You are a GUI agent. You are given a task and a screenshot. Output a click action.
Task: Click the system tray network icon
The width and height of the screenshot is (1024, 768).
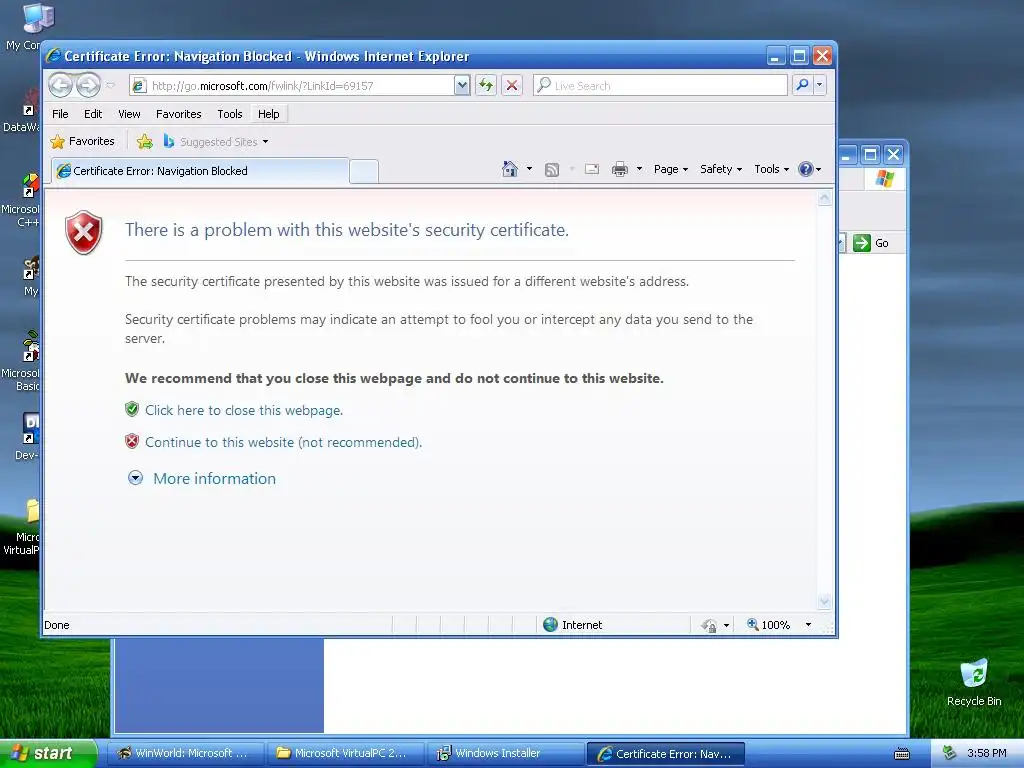(x=949, y=754)
